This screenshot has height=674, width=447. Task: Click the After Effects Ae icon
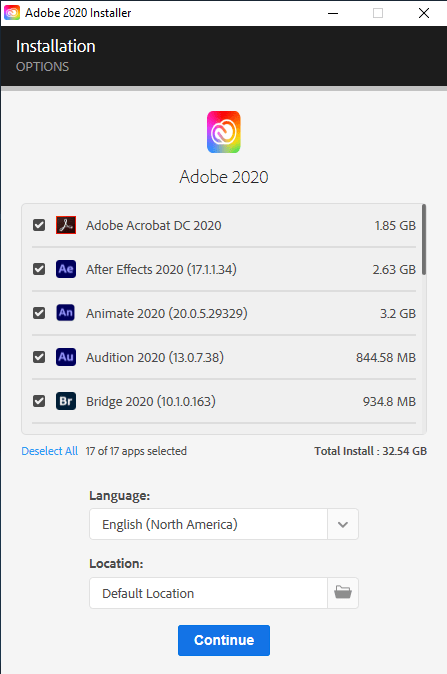66,269
